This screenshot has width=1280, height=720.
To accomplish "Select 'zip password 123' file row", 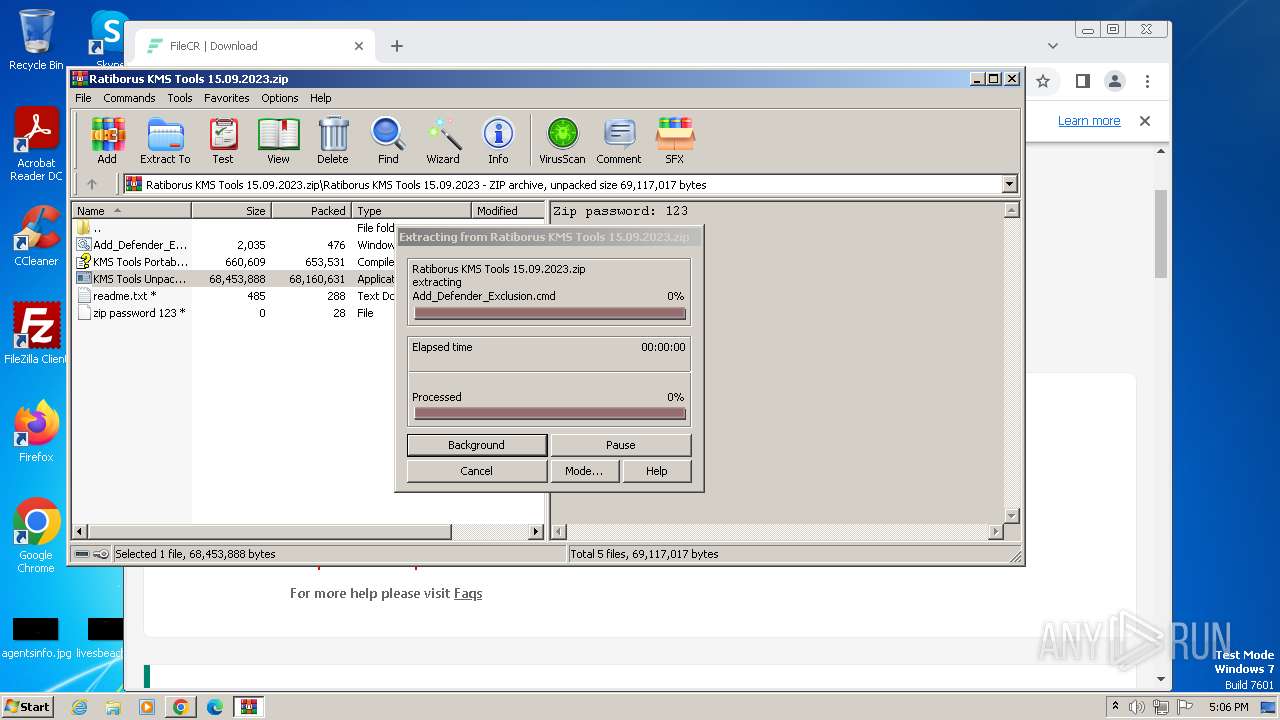I will [308, 313].
